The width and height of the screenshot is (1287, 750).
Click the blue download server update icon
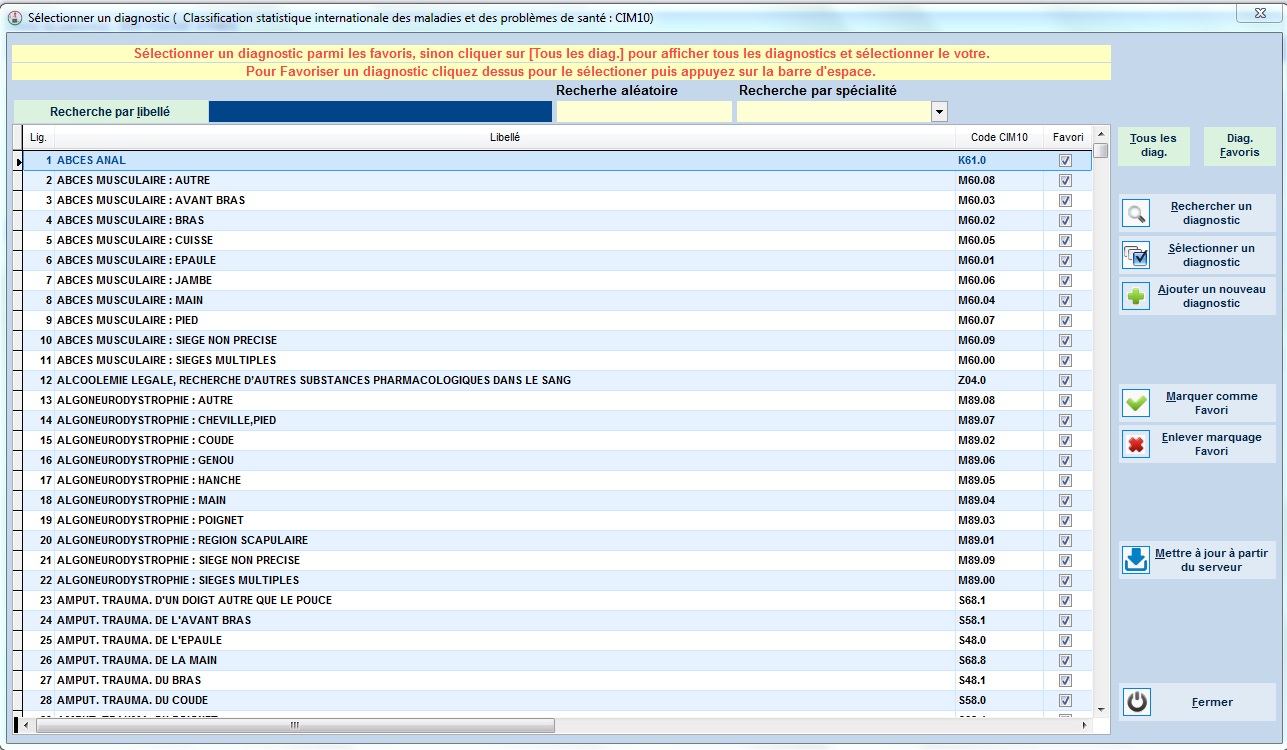[1136, 560]
